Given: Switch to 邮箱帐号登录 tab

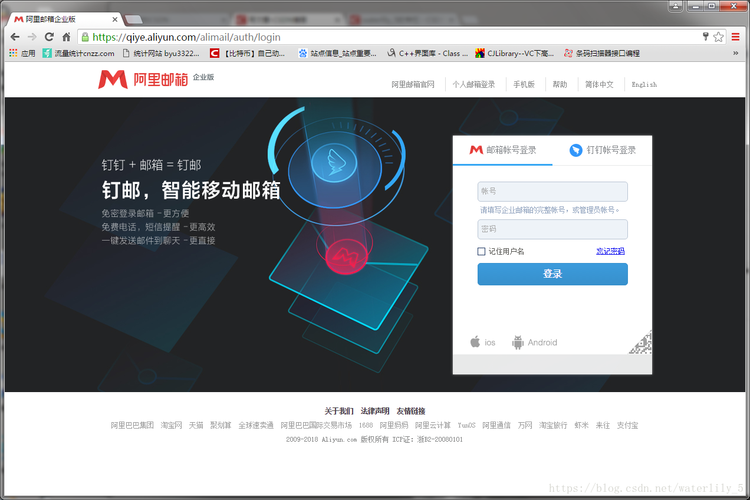Looking at the screenshot, I should 502,150.
